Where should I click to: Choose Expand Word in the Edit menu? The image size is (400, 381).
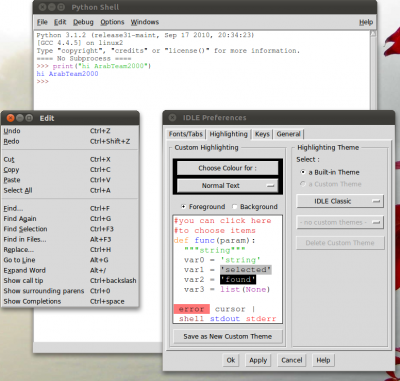[70, 270]
